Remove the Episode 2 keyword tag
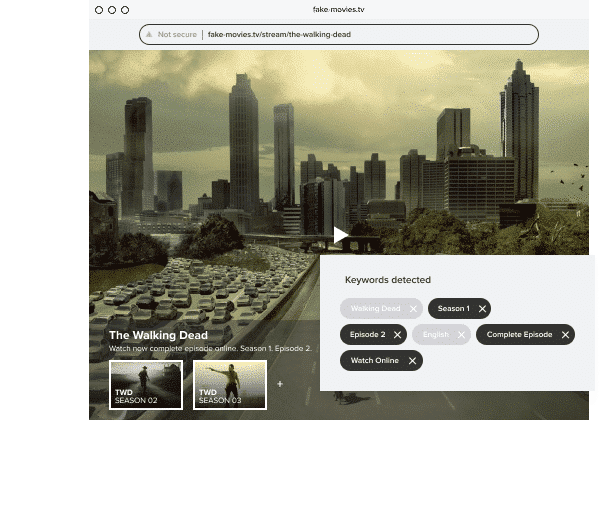600x518 pixels. (398, 335)
